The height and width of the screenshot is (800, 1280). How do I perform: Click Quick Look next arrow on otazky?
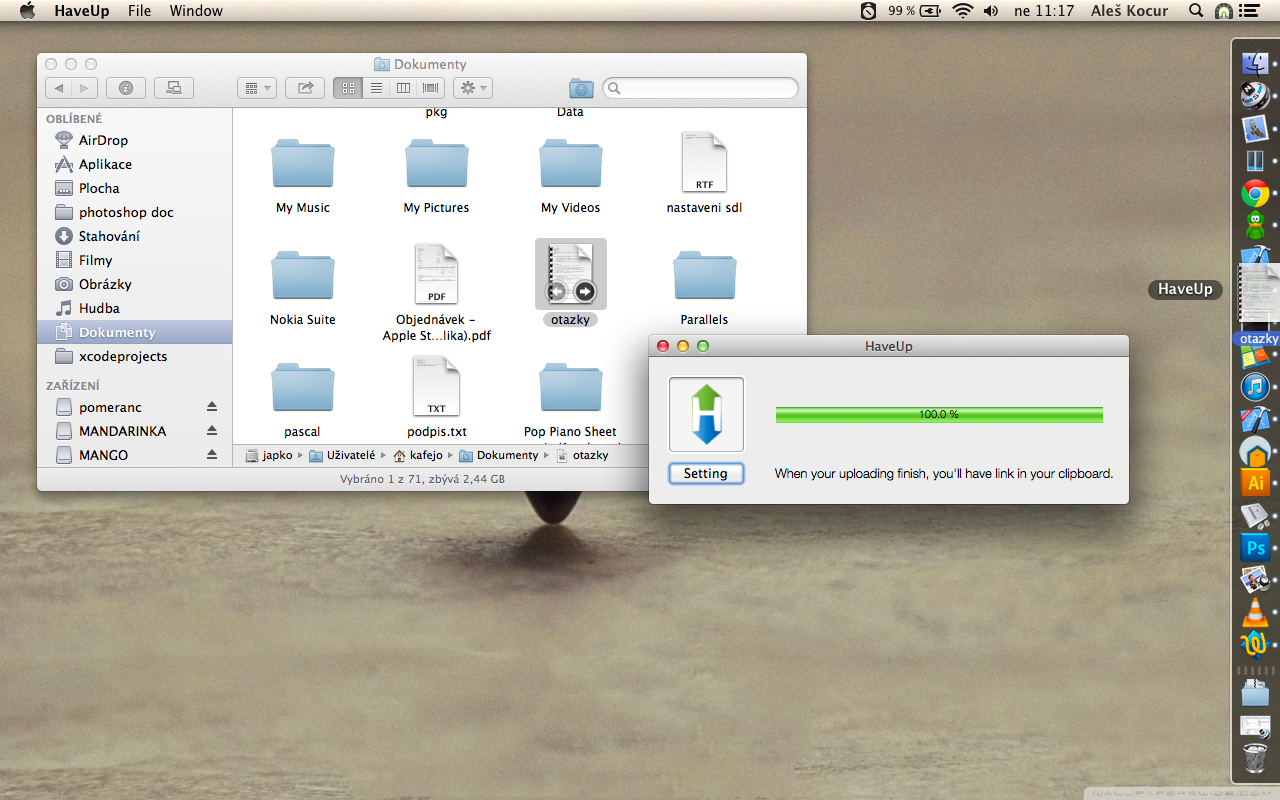point(585,292)
